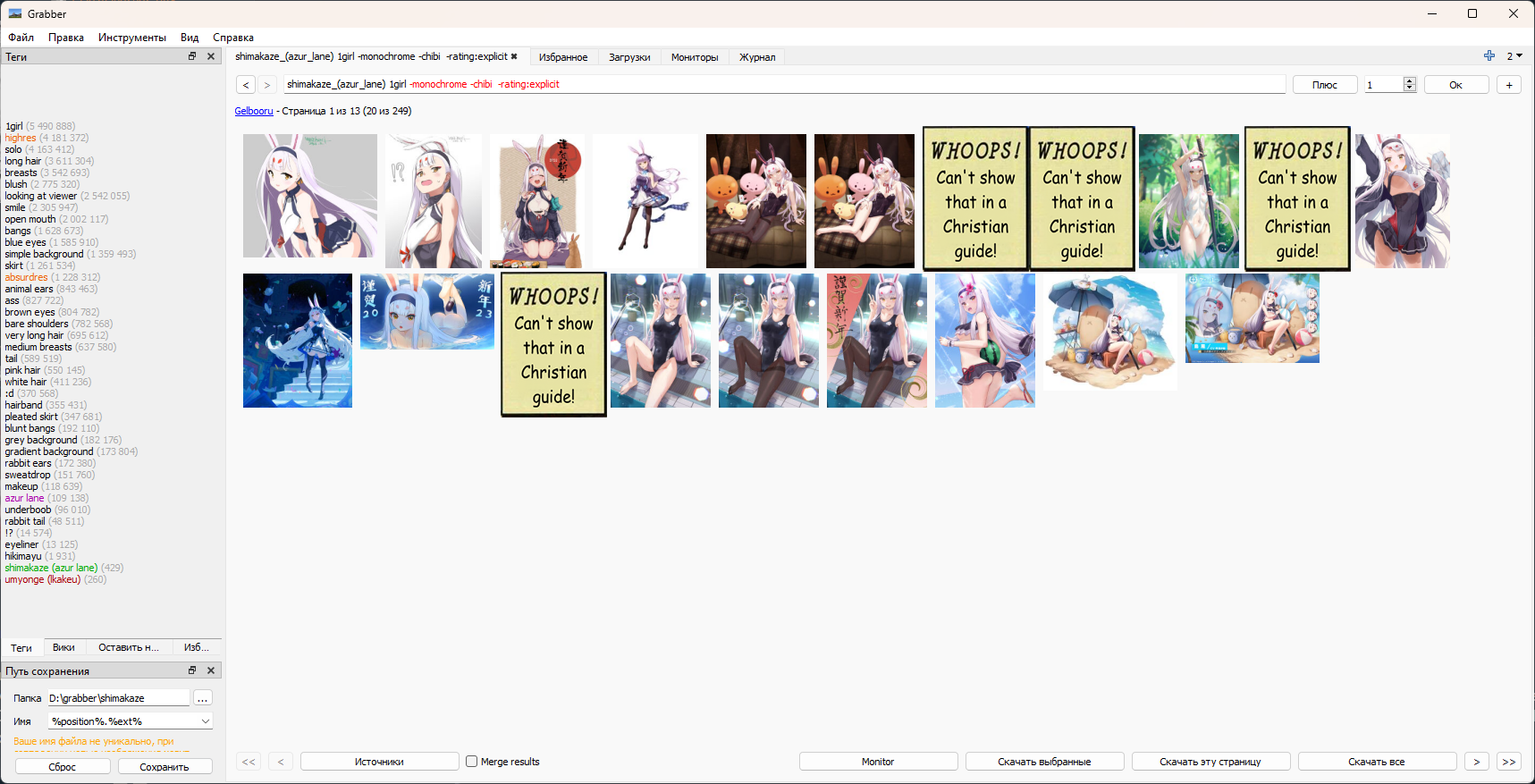Click the 'very long hair' tag

tap(34, 335)
